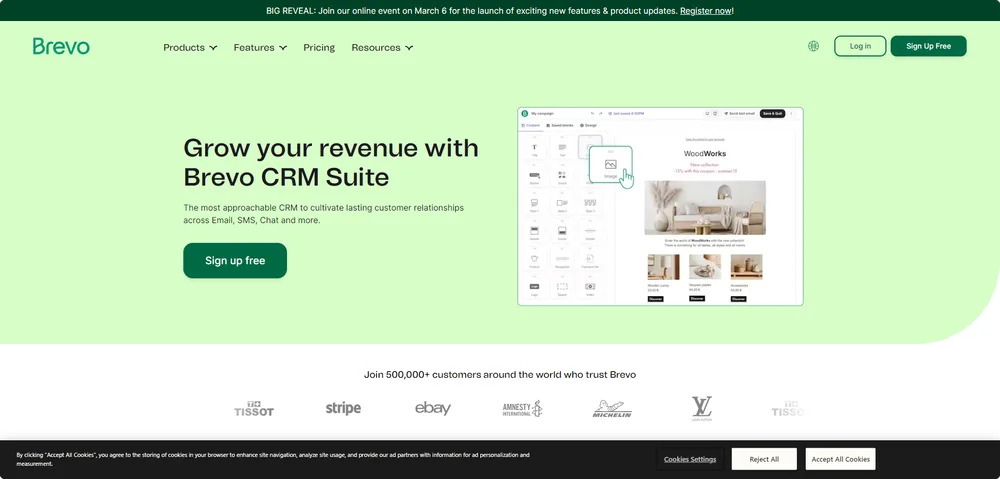Viewport: 1000px width, 479px height.
Task: Select the Divider block in editor preview
Action: tap(590, 233)
